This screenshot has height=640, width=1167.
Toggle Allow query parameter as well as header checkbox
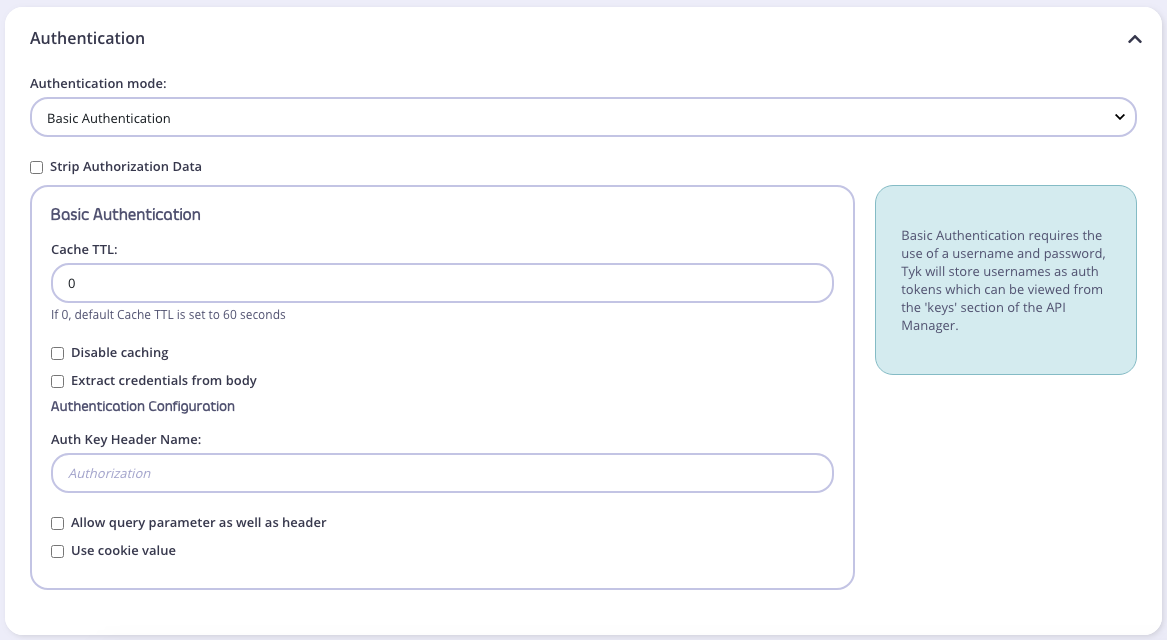point(58,523)
